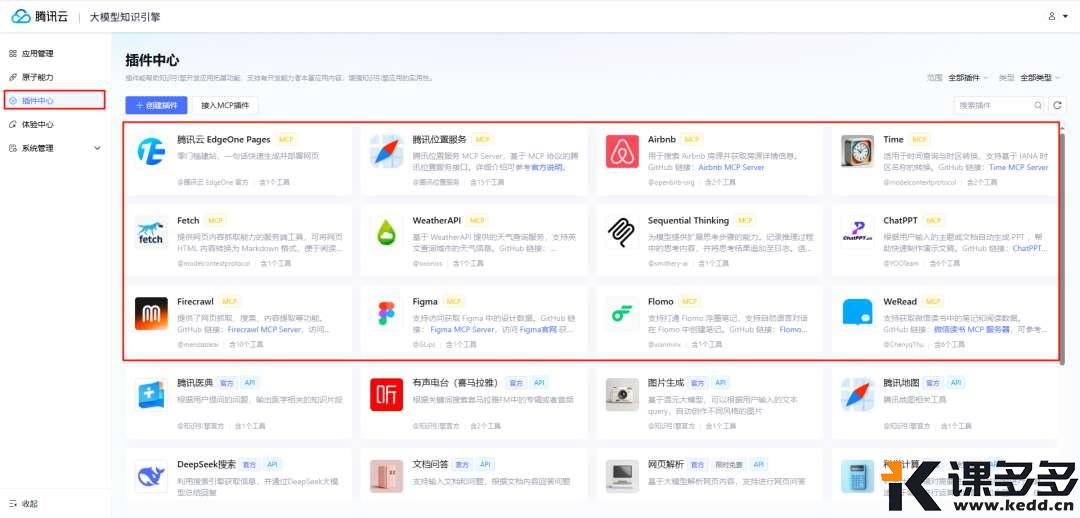Click the WeRead card title
The image size is (1080, 518).
[901, 302]
